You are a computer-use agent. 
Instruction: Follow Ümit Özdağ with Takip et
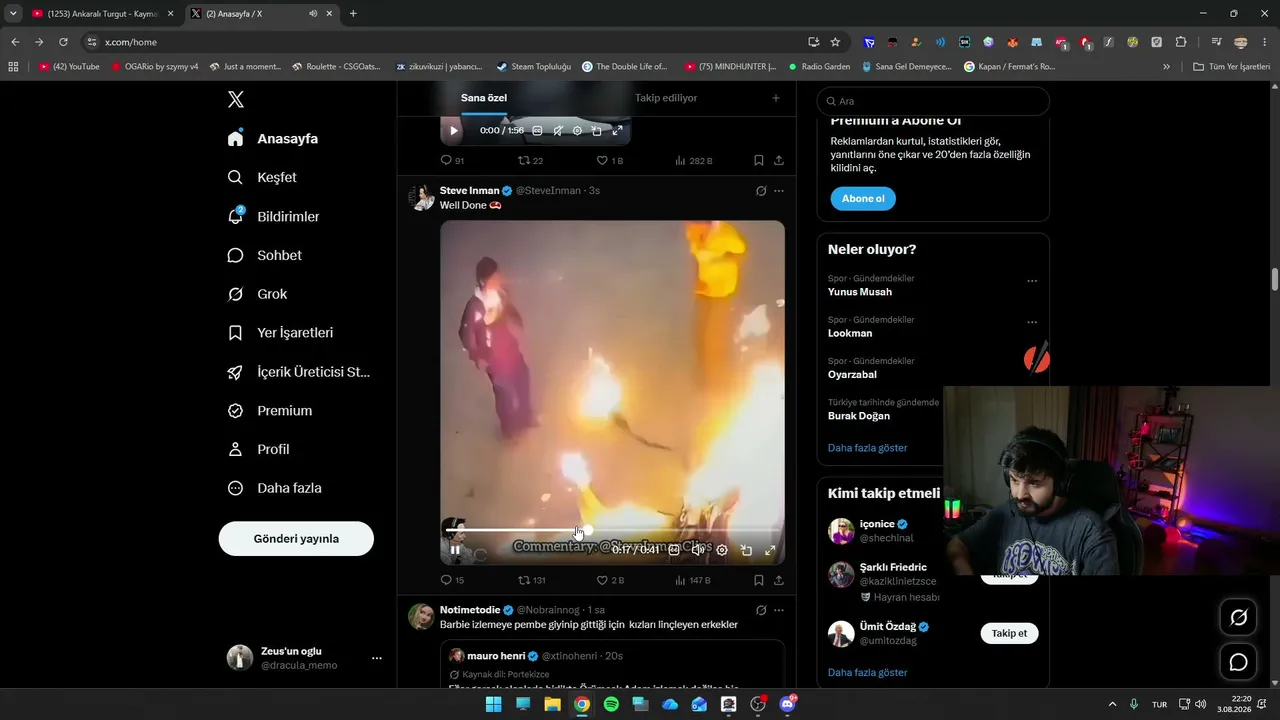coord(1009,633)
